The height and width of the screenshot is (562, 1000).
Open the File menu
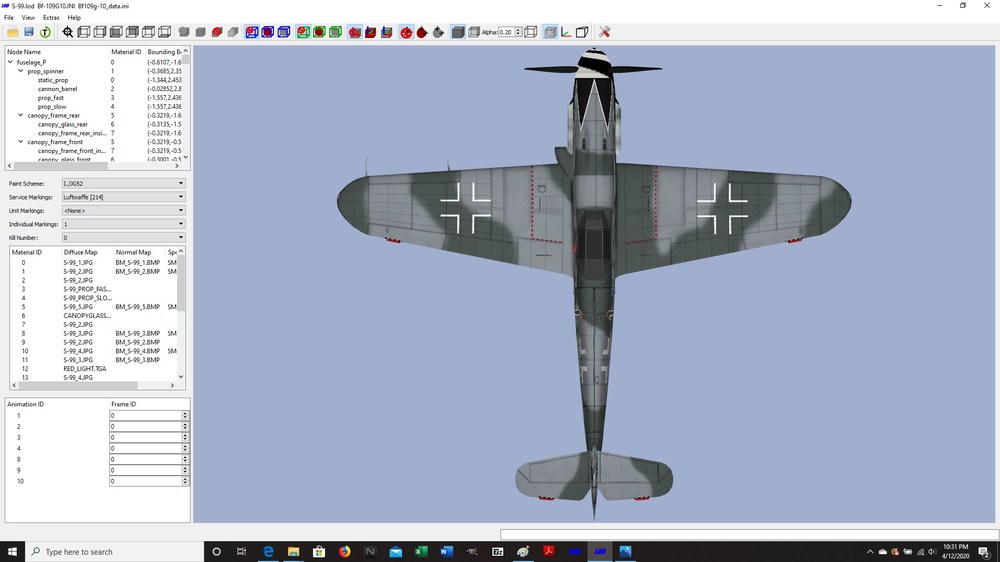(9, 18)
